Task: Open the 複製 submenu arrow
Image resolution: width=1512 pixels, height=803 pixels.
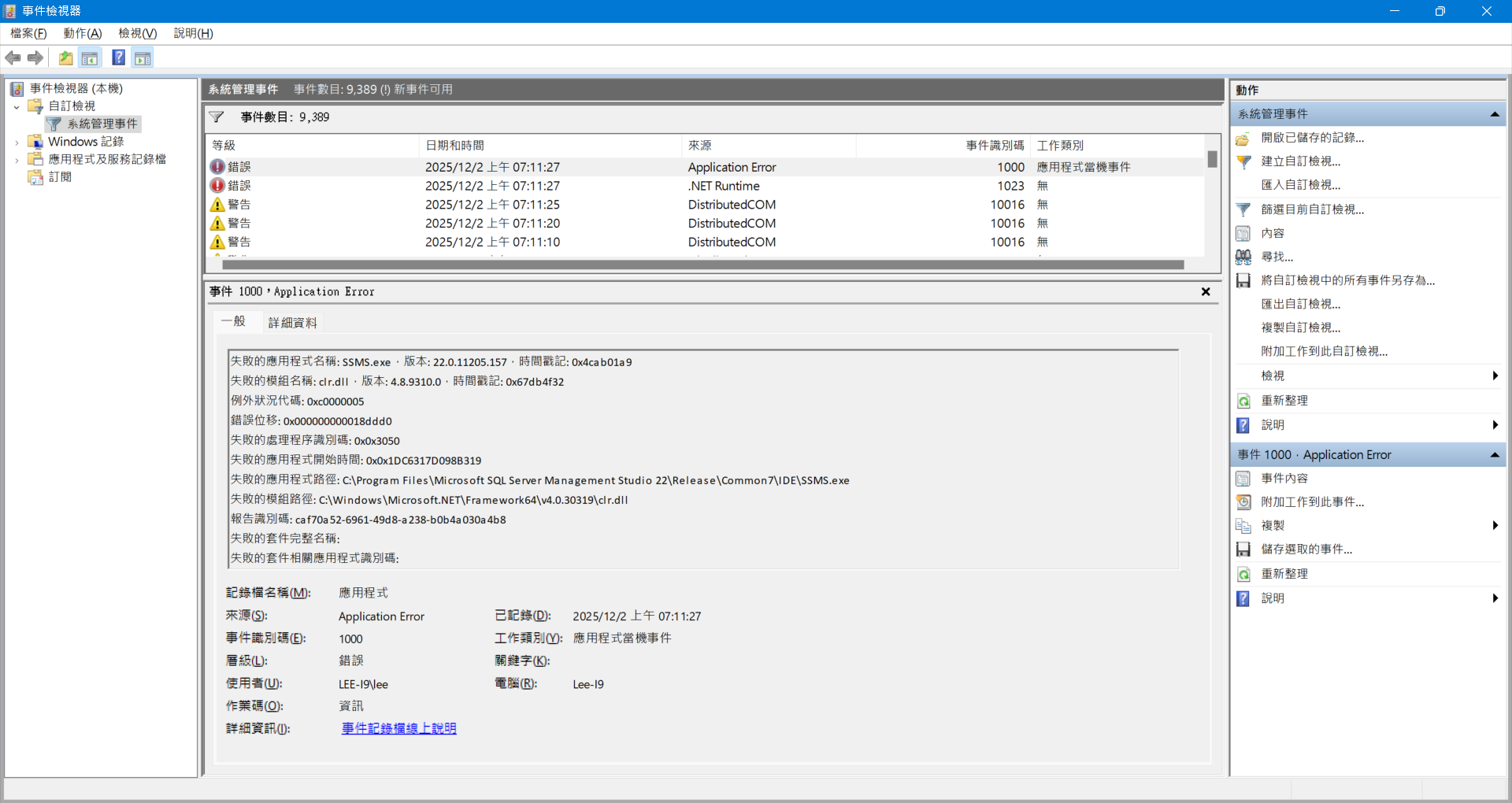Action: tap(1495, 526)
